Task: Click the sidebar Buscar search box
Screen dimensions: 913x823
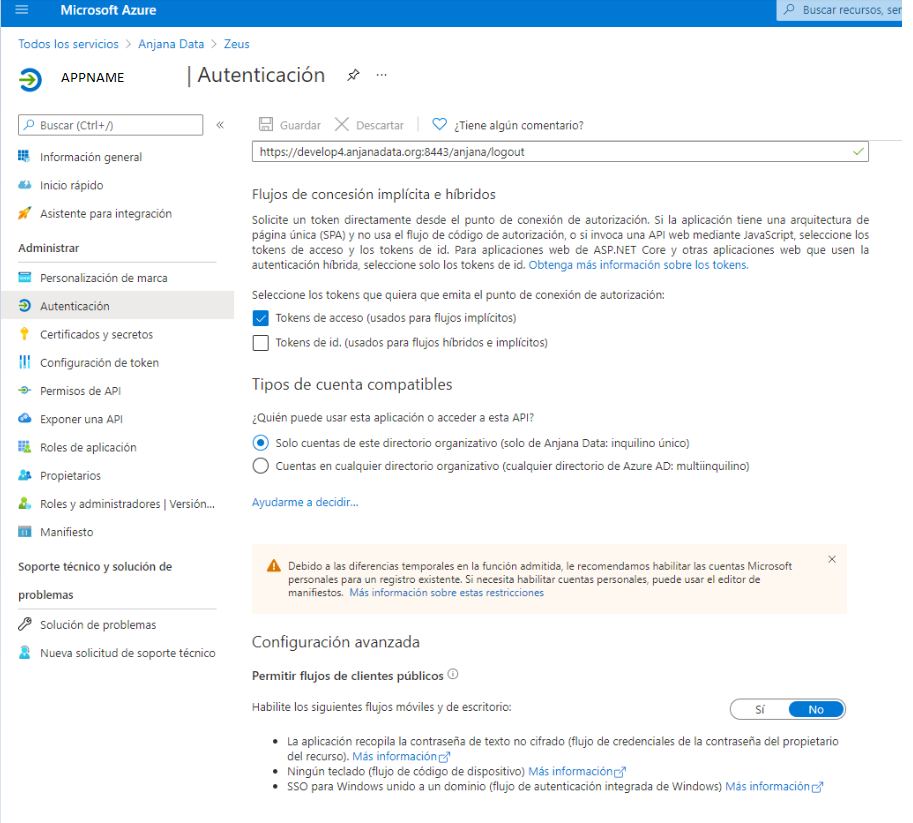Action: (x=112, y=125)
